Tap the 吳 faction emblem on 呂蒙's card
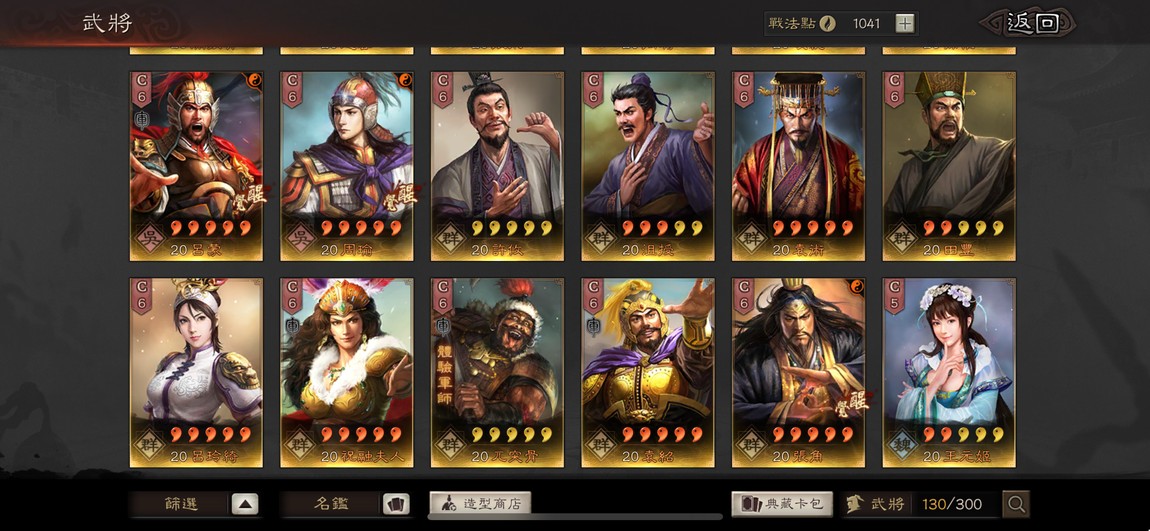The width and height of the screenshot is (1150, 531). tap(152, 238)
